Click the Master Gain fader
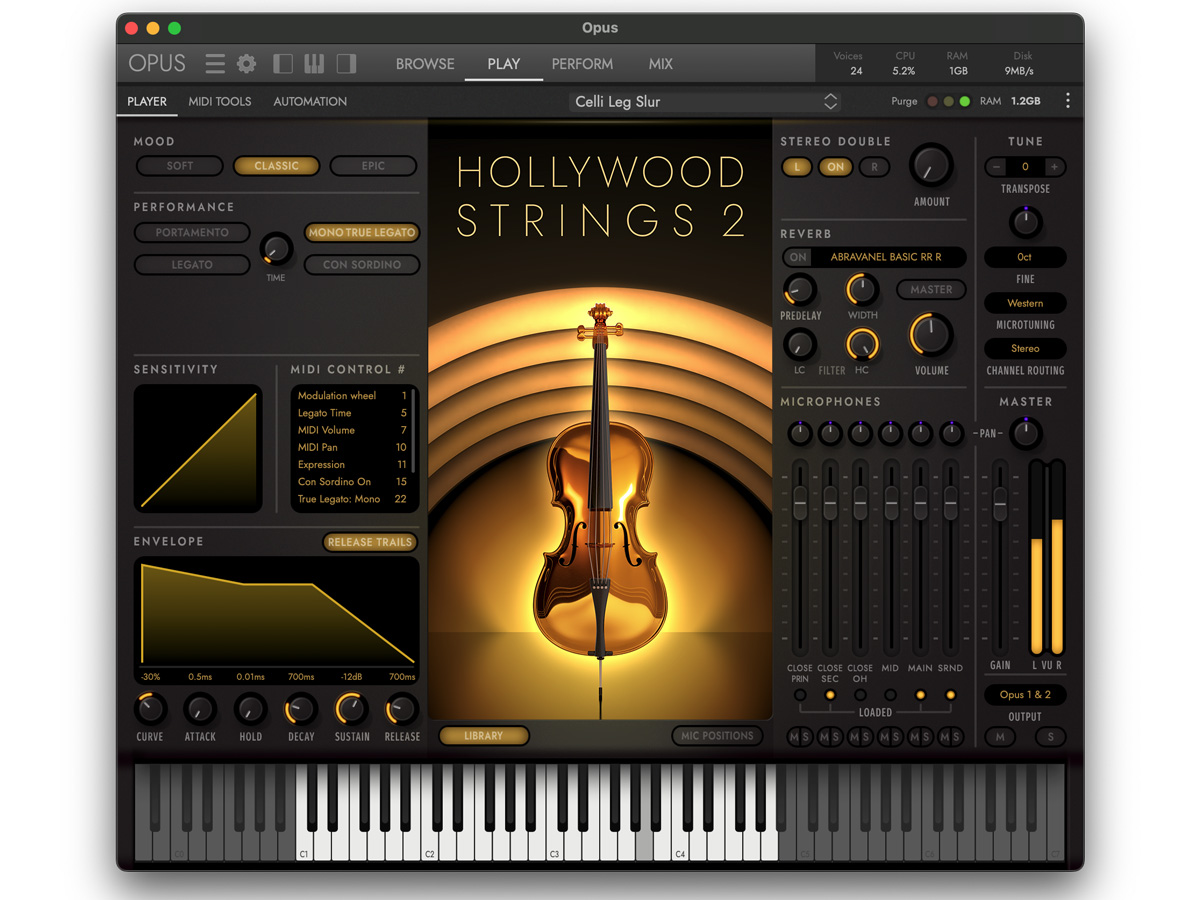The width and height of the screenshot is (1200, 900). (x=1000, y=506)
